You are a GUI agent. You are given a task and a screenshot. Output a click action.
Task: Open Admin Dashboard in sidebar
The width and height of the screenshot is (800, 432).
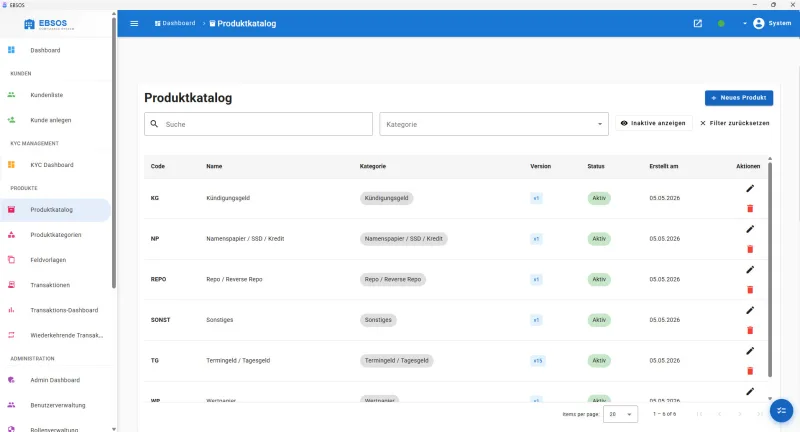[55, 380]
